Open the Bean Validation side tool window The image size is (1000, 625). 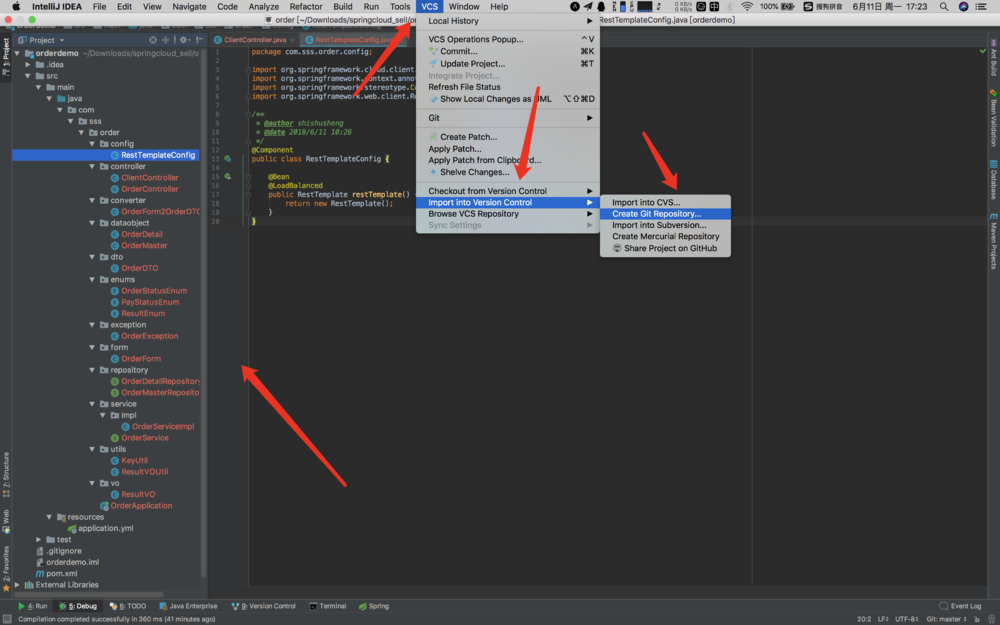tap(993, 119)
